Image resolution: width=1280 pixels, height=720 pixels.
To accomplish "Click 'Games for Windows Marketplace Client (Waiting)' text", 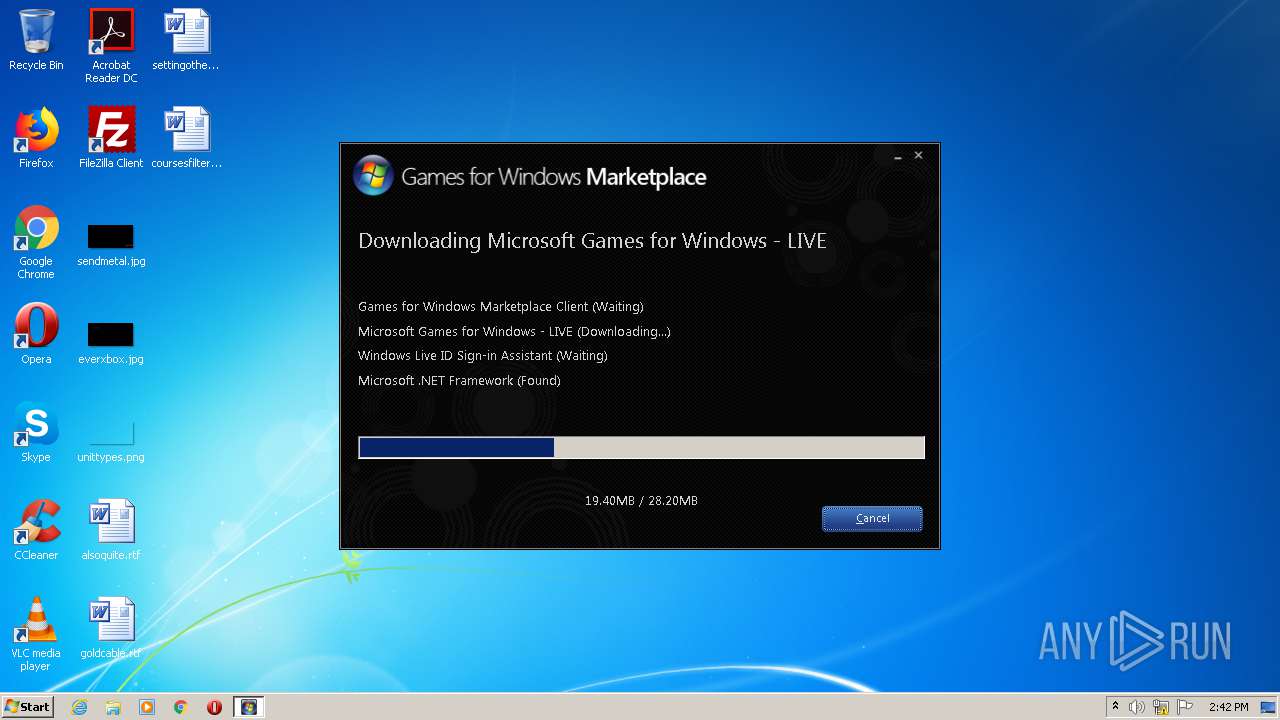I will (501, 306).
